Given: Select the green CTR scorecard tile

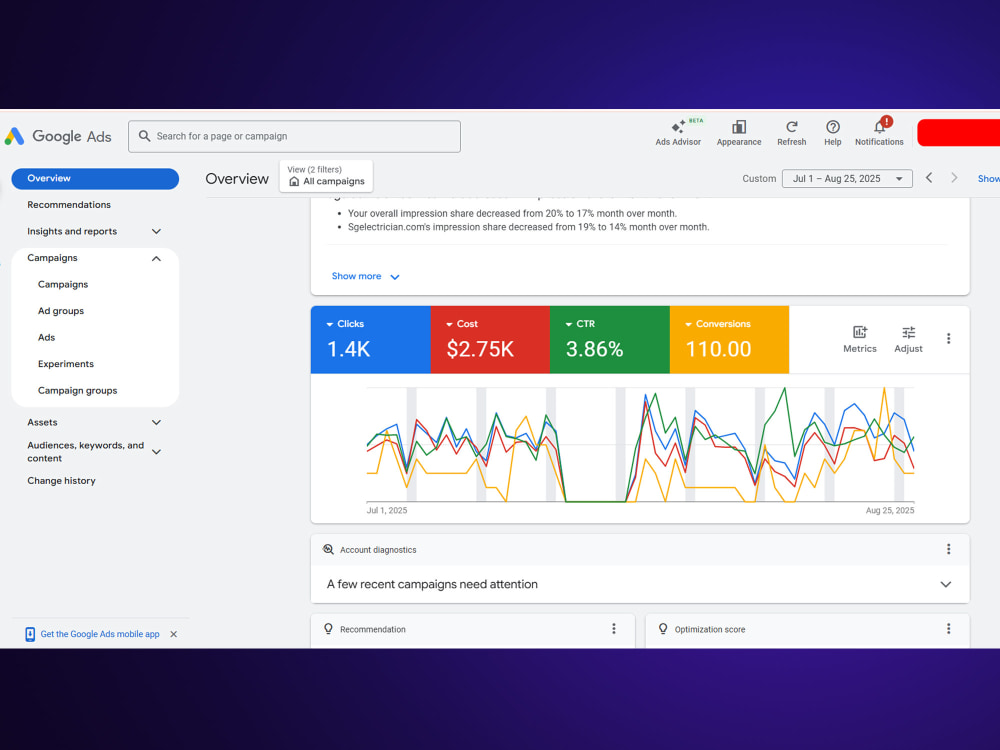Looking at the screenshot, I should pos(610,339).
